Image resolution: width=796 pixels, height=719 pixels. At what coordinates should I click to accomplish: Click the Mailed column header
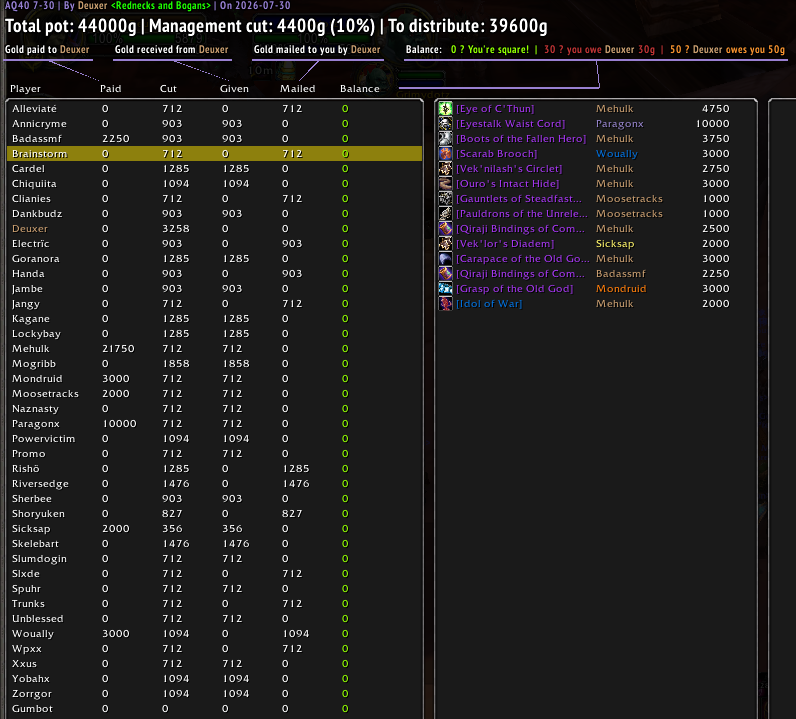click(x=297, y=88)
